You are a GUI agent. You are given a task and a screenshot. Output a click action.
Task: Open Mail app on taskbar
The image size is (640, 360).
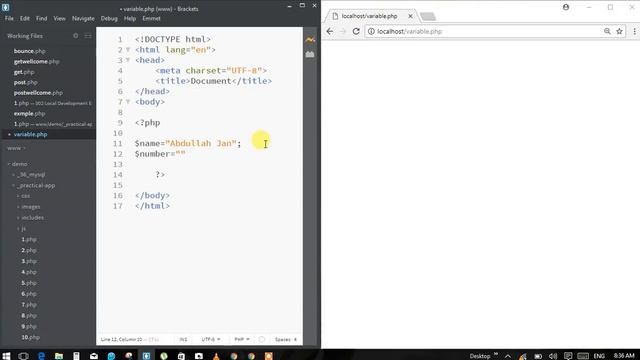94,356
